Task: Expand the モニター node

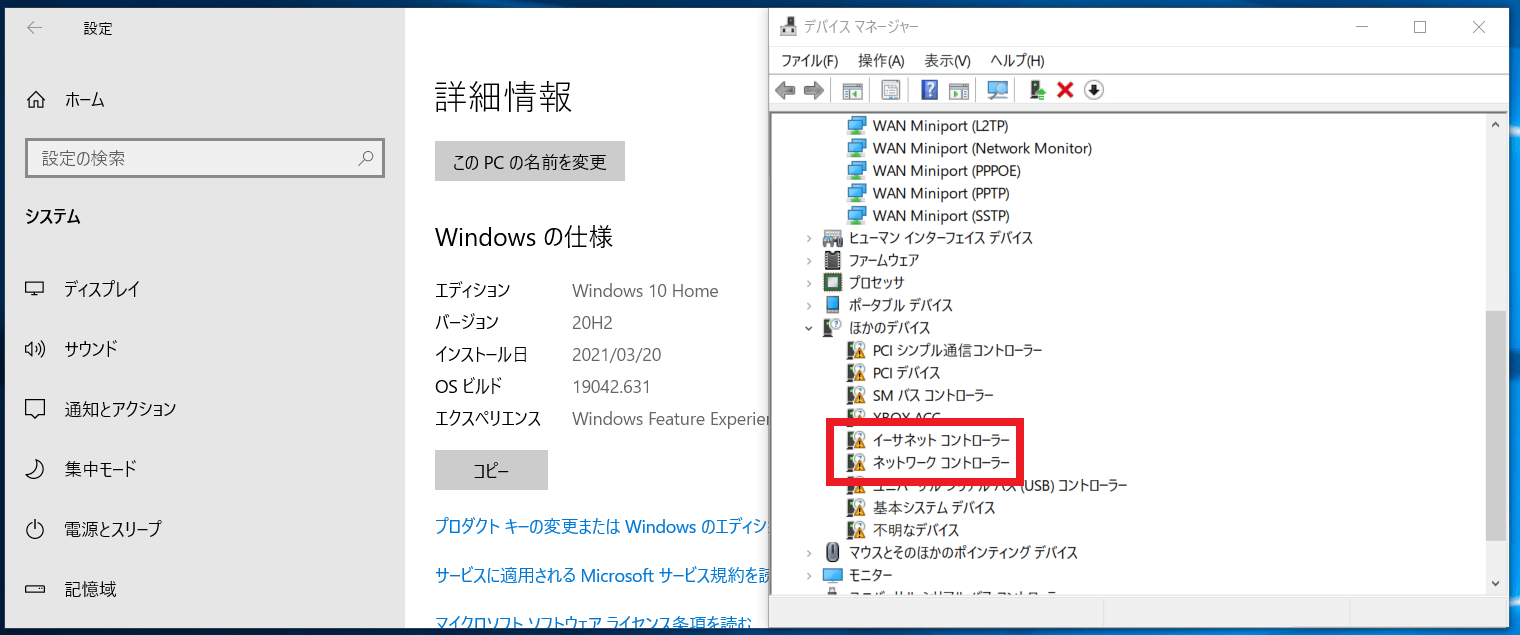Action: pyautogui.click(x=809, y=575)
